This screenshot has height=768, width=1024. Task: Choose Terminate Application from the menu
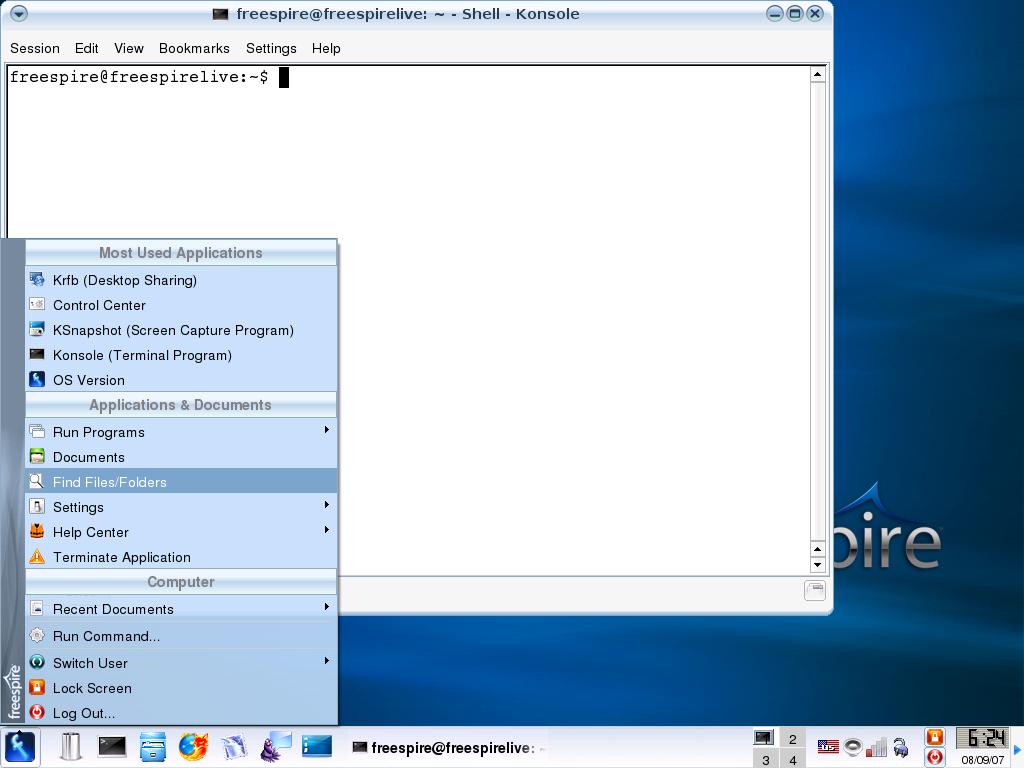coord(181,556)
